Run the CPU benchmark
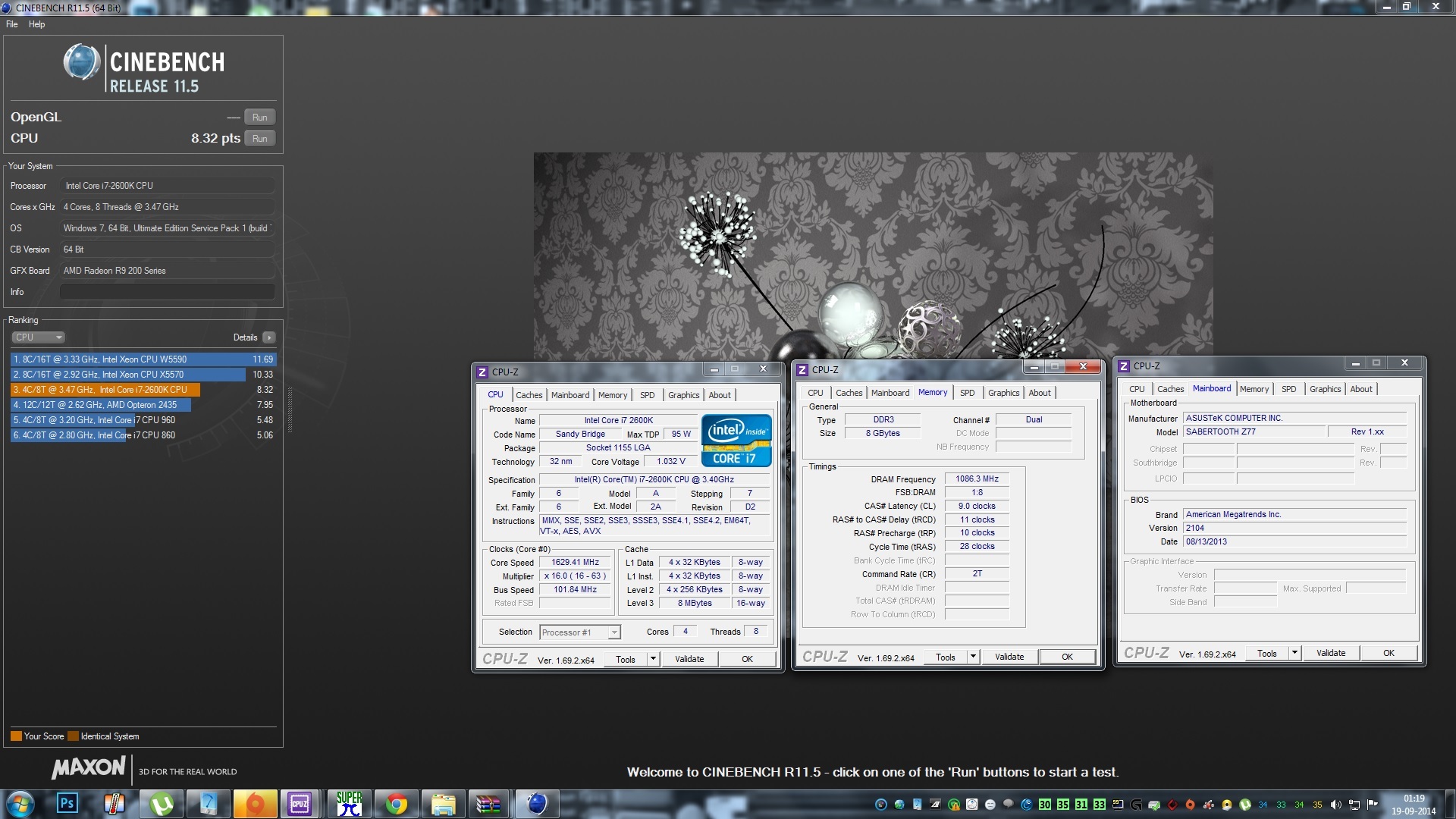Viewport: 1456px width, 819px height. coord(259,139)
